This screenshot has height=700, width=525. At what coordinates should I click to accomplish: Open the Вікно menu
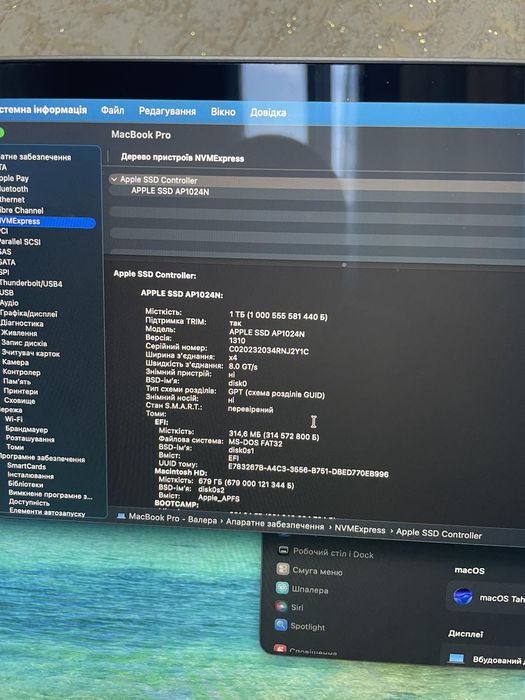point(223,112)
